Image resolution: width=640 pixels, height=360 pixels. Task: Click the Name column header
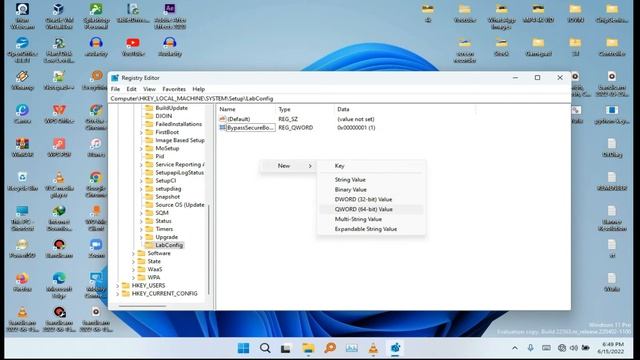246,109
